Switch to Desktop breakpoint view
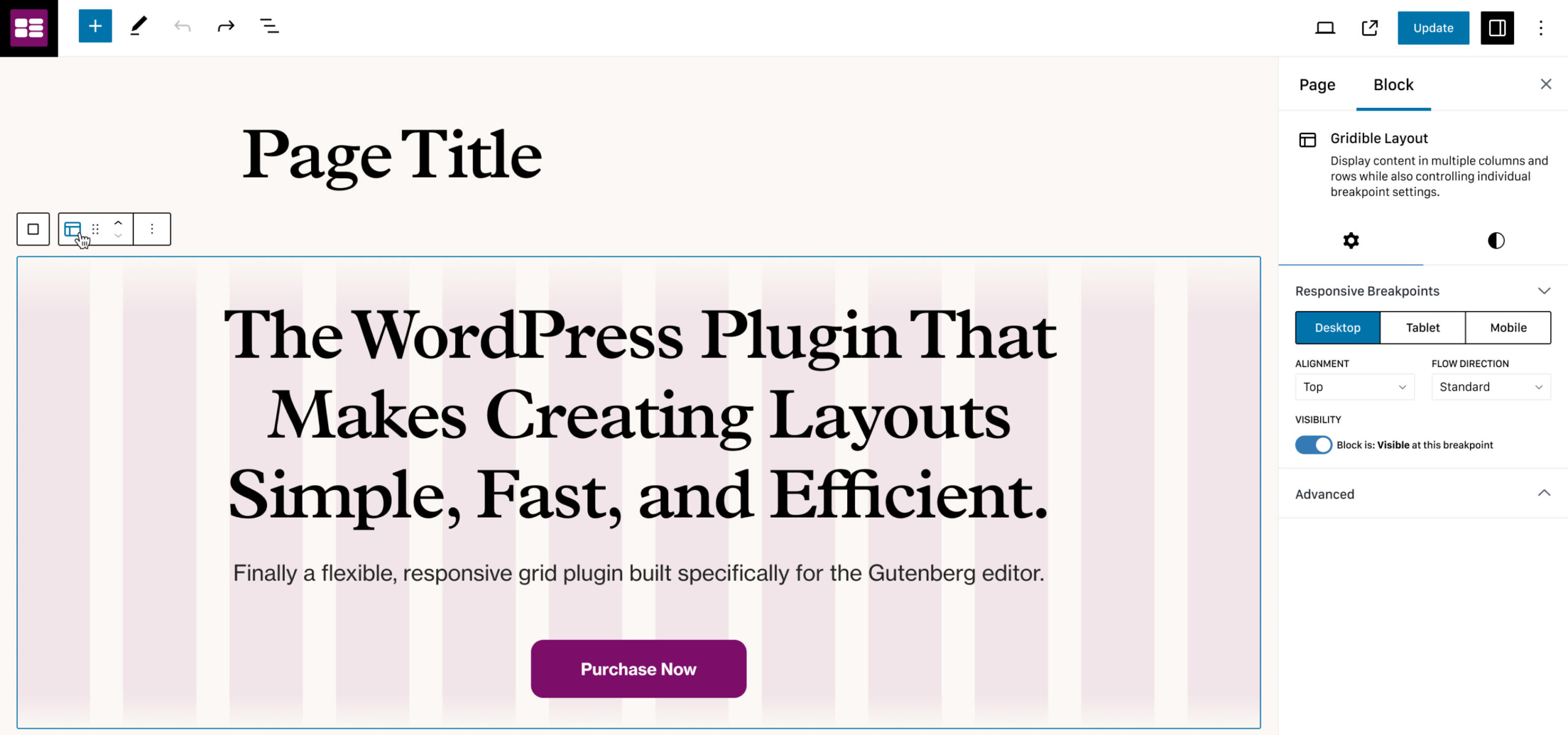Screen dimensions: 1568x735 tap(1338, 327)
